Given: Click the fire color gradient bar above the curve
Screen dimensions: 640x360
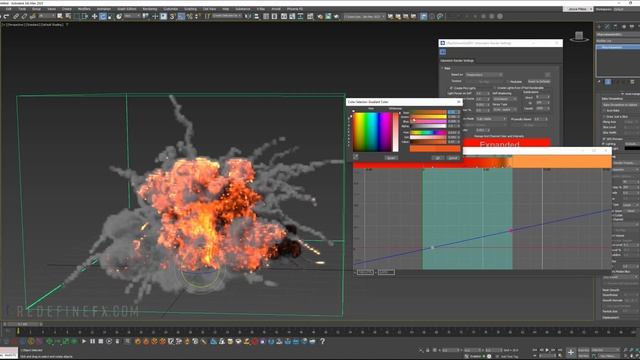Looking at the screenshot, I should 482,162.
